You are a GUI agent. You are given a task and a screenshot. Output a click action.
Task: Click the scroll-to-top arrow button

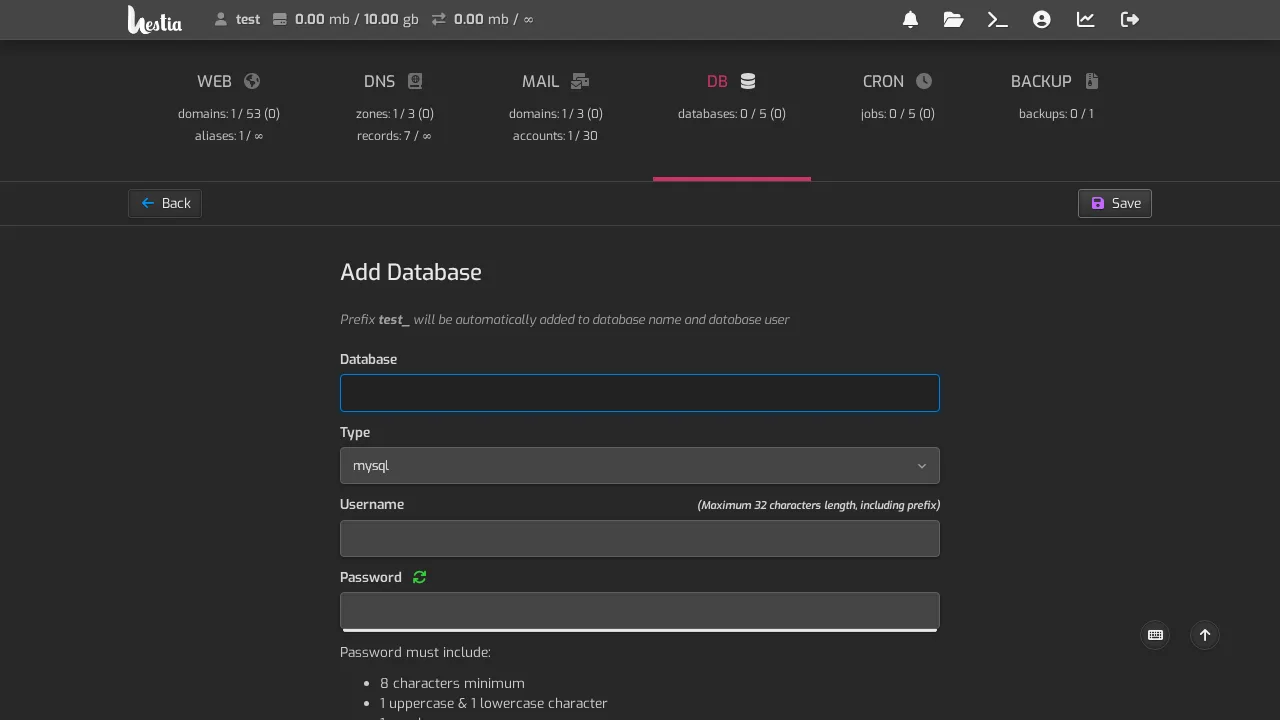click(1205, 635)
